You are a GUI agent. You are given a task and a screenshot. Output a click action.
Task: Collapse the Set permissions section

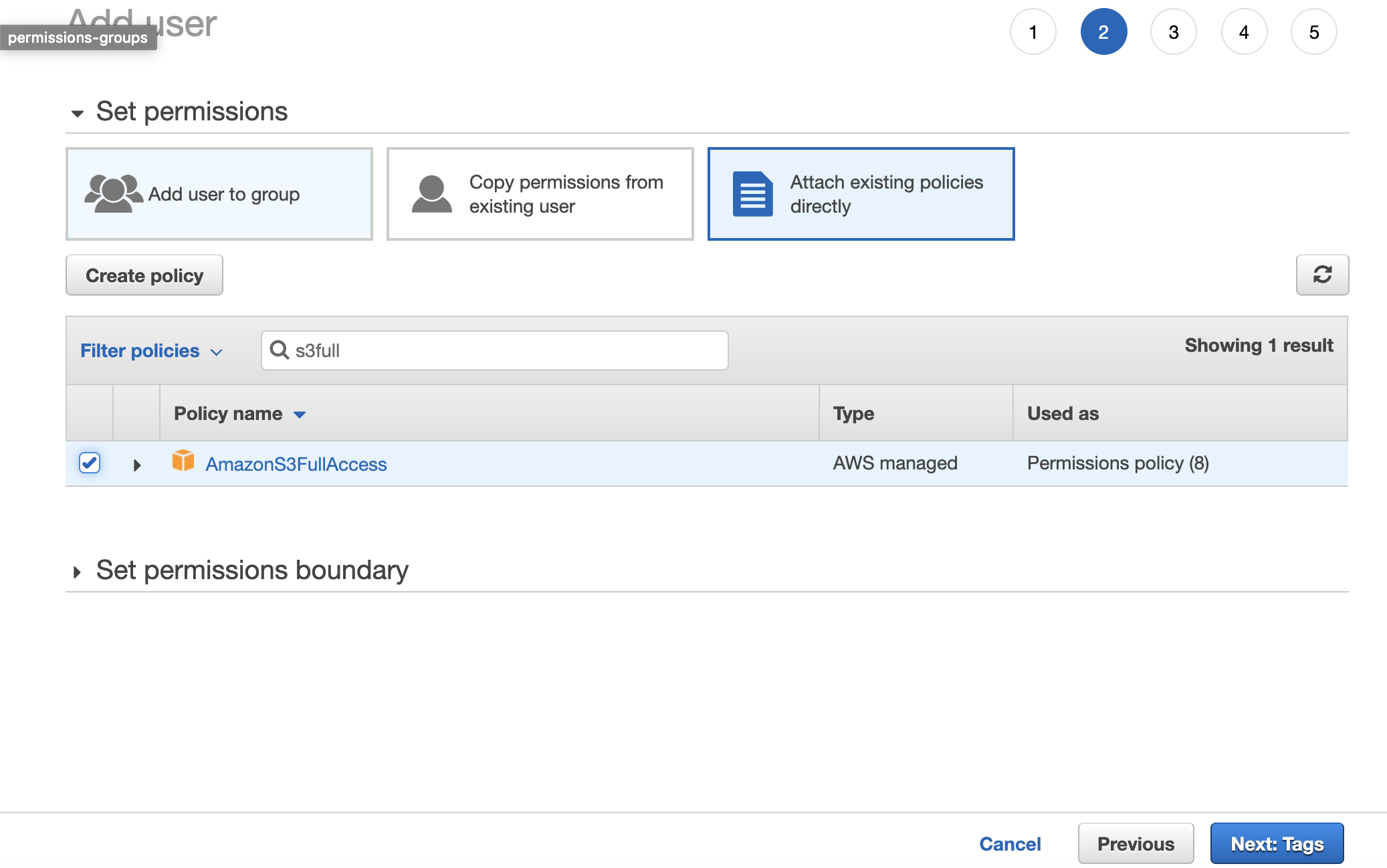coord(78,113)
